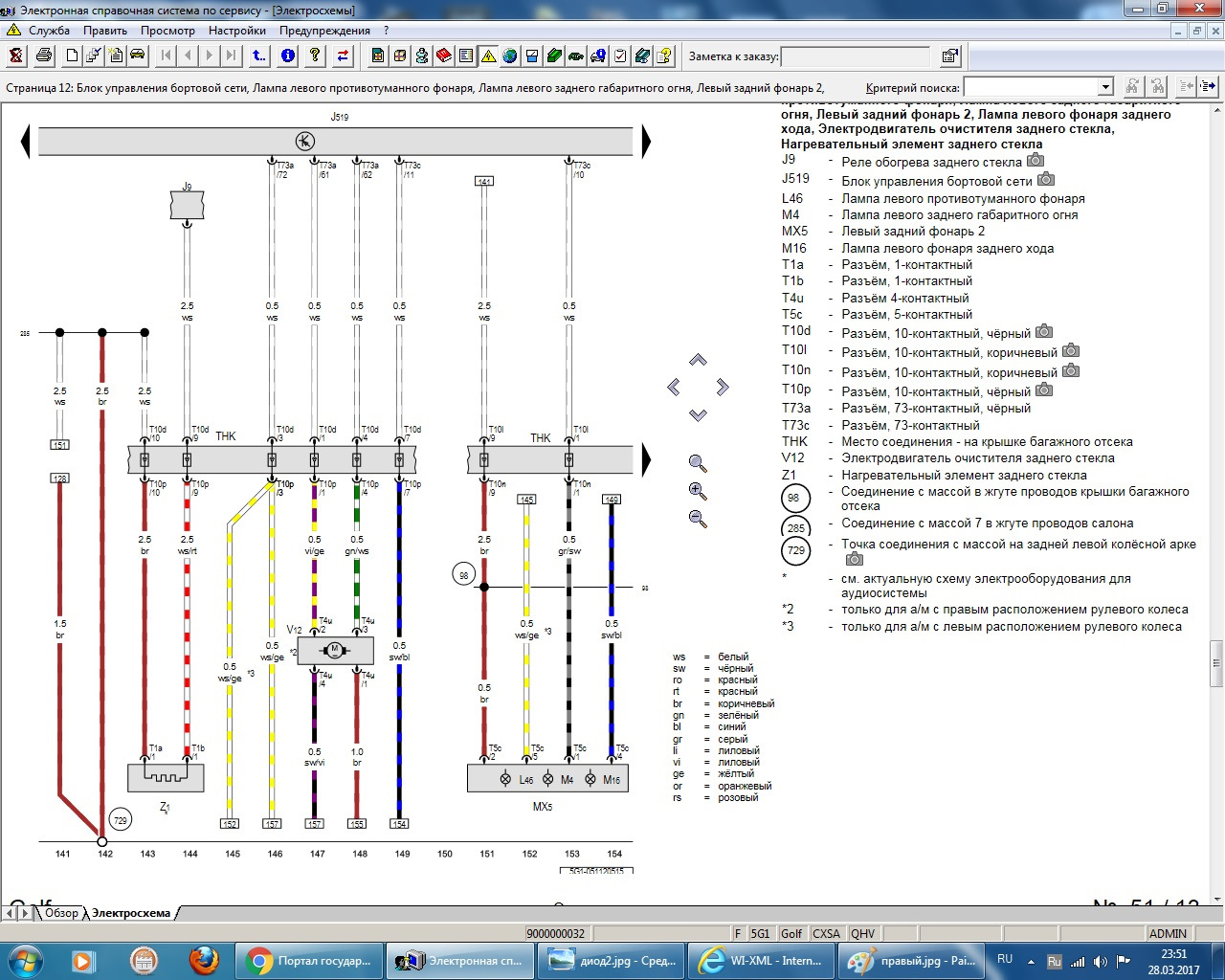Pan the diagram down with down chevron
The image size is (1225, 980).
click(698, 414)
